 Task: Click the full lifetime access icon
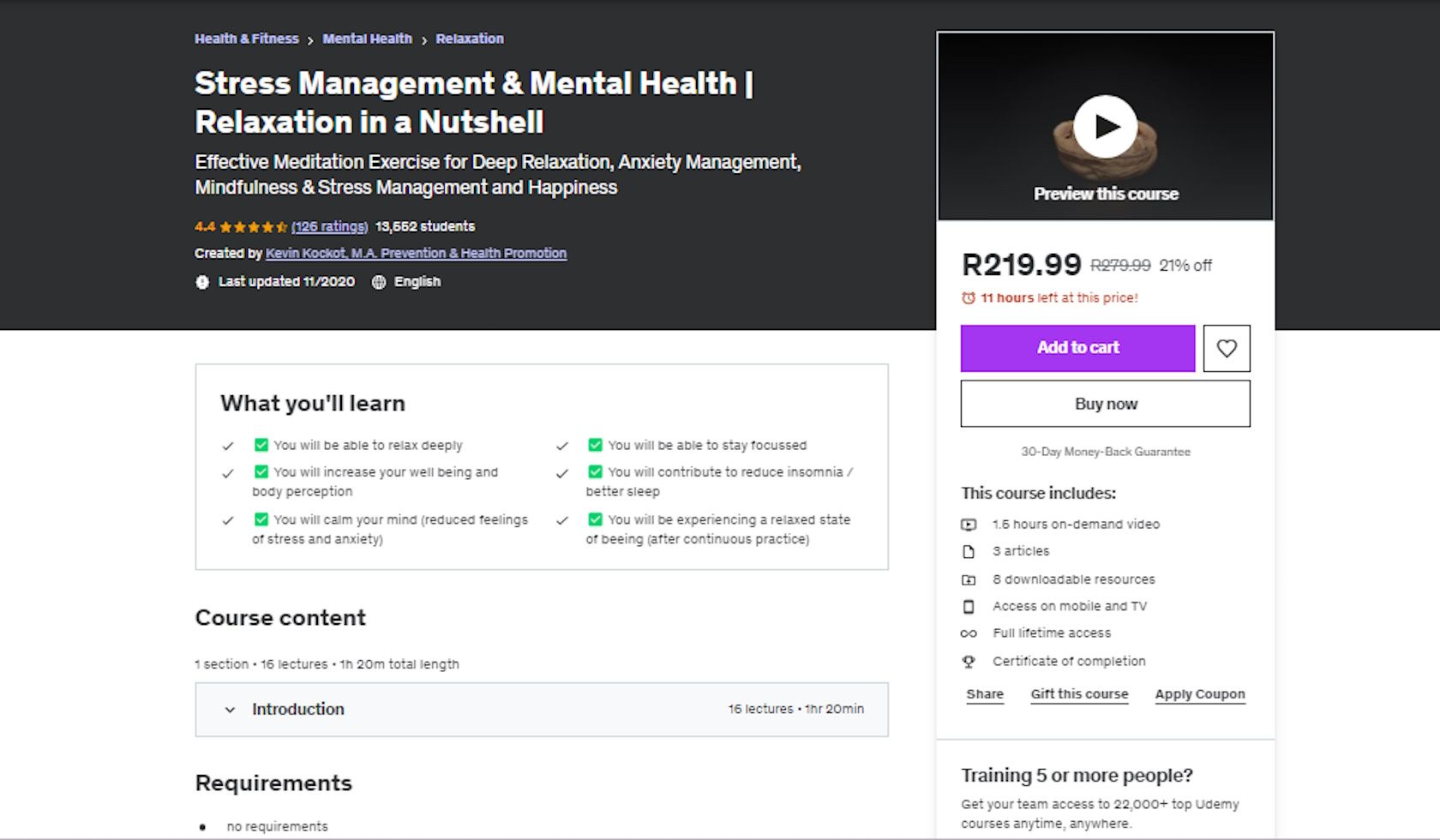pos(969,633)
